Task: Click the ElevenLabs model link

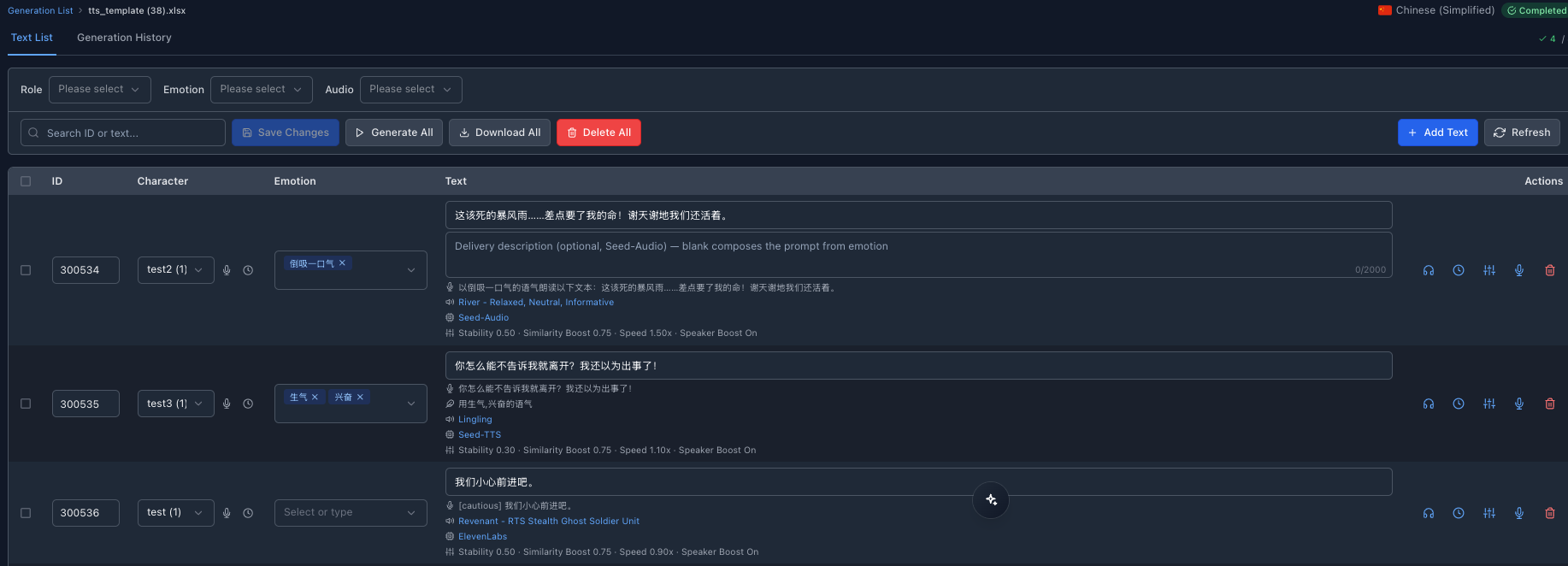Action: [482, 537]
